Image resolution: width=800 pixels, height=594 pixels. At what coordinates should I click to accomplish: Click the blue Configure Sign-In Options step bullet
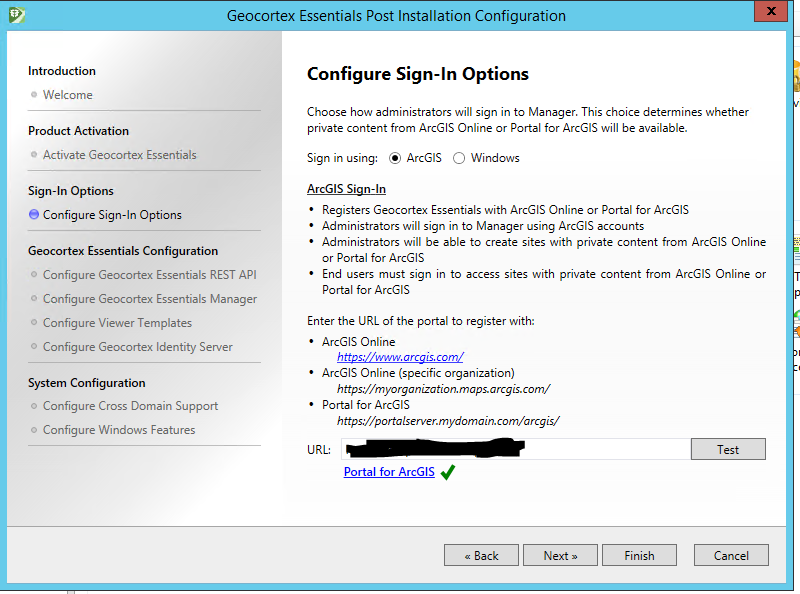(x=34, y=214)
